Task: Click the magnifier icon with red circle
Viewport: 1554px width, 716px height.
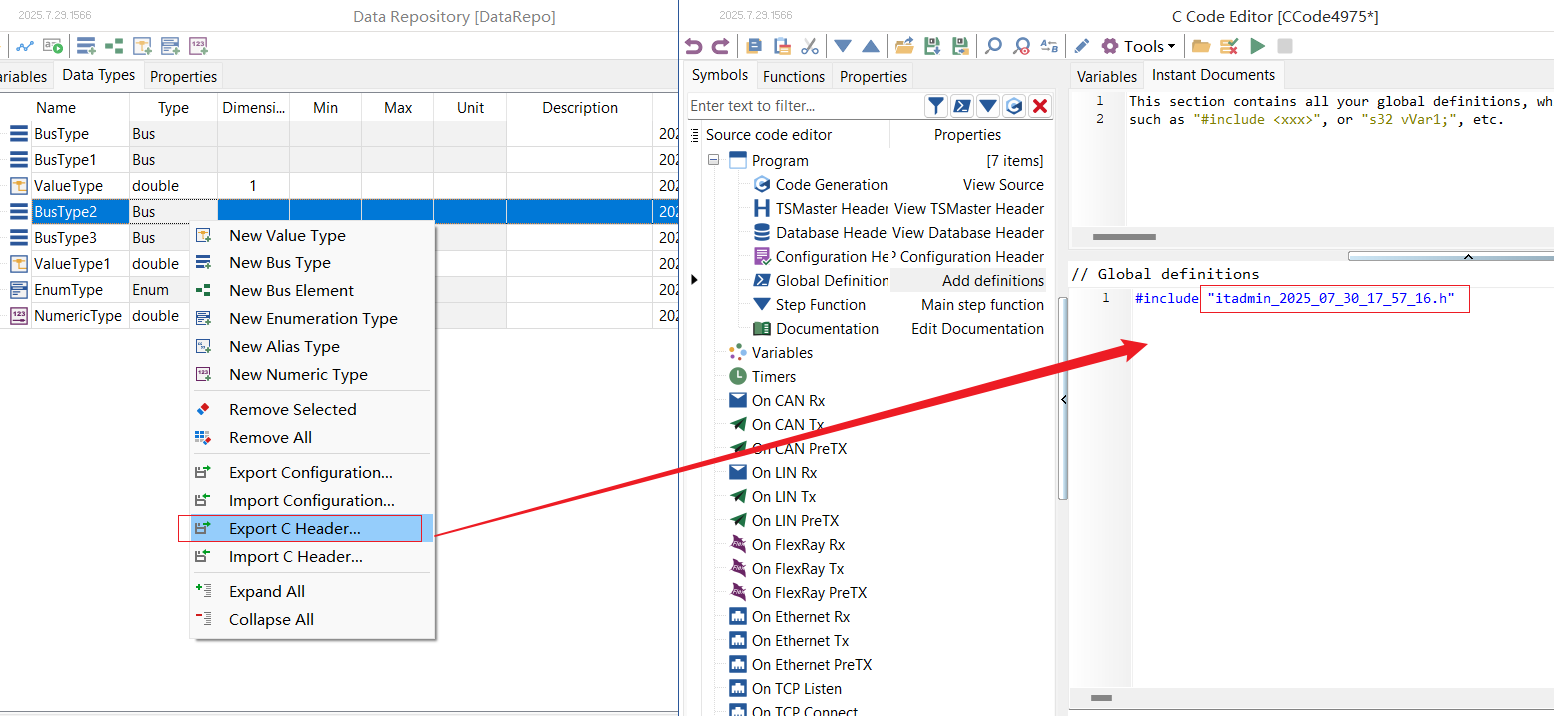Action: [x=1021, y=46]
